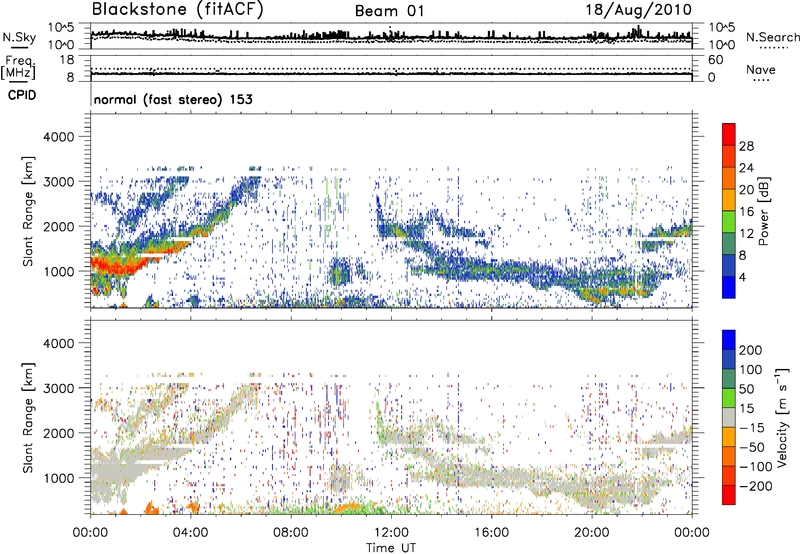
Task: Click the '2000' tick on velocity panel
Action: [58, 433]
